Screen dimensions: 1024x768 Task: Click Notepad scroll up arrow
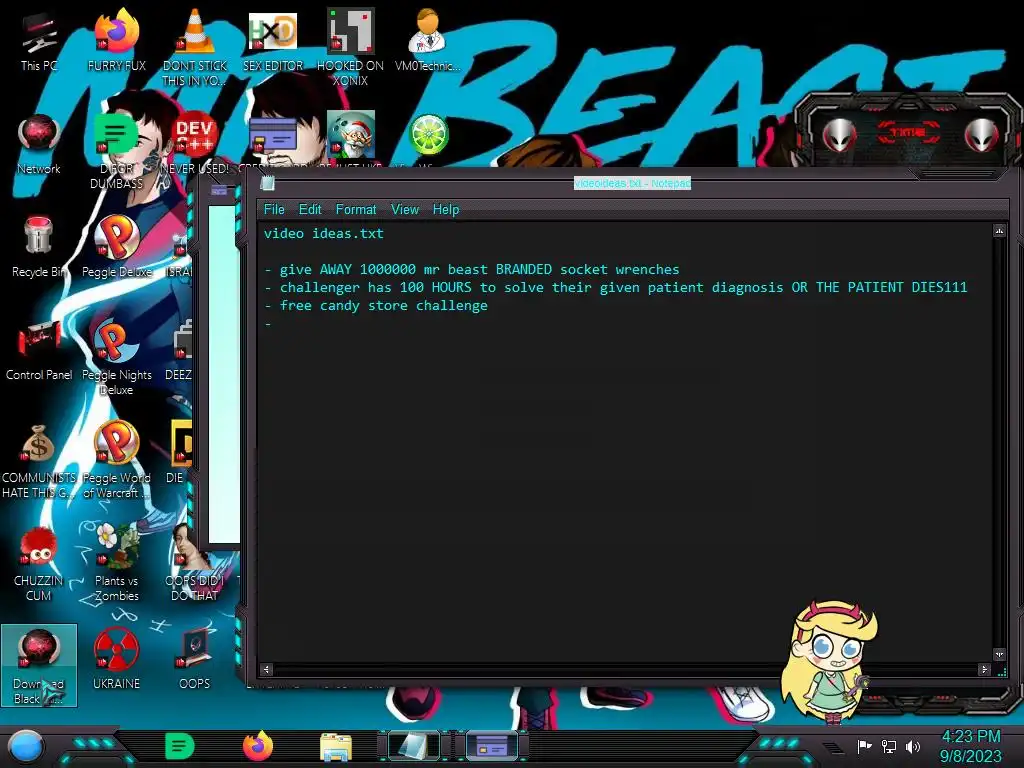(999, 231)
